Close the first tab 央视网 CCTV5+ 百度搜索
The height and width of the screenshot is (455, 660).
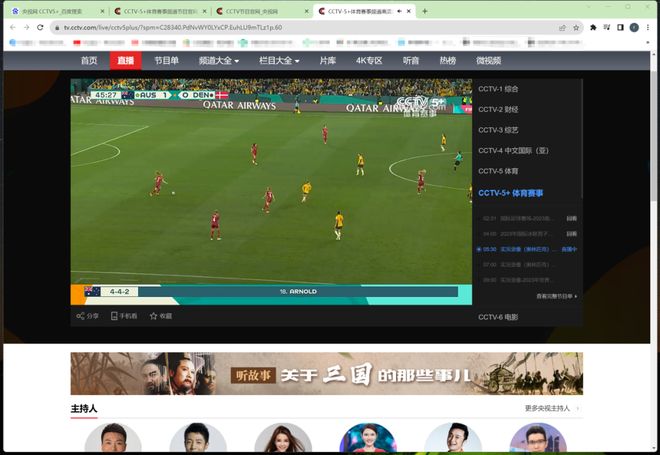(102, 11)
